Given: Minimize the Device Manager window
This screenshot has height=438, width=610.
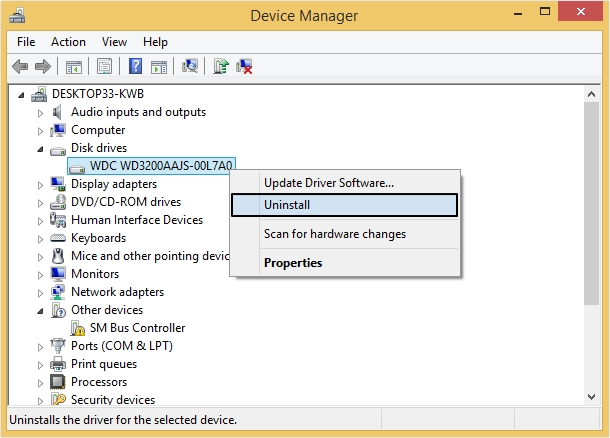Looking at the screenshot, I should coord(518,13).
